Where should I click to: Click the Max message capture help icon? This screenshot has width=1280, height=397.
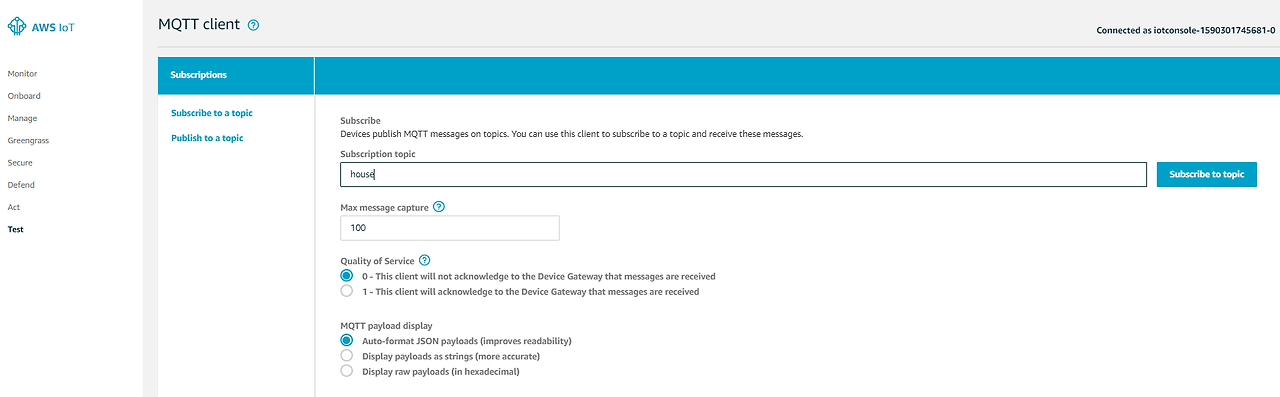pos(439,207)
